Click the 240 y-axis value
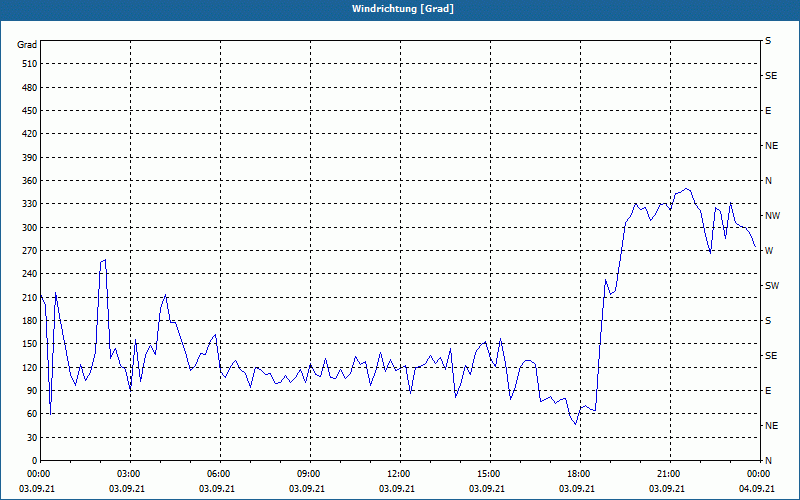 click(30, 274)
